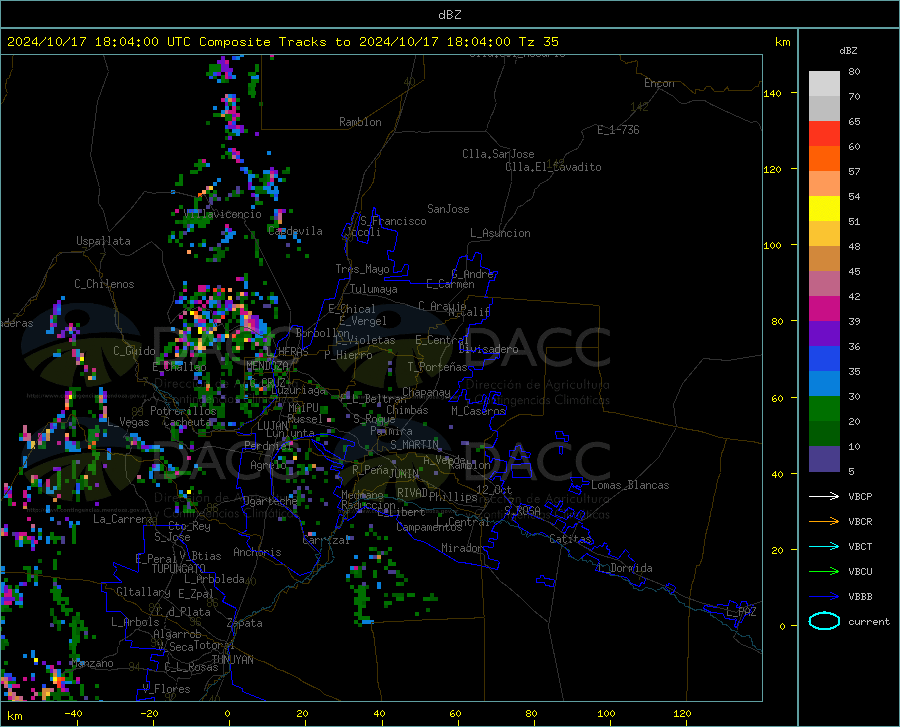Click the C_Chilenos place label
900x727 pixels.
coord(104,284)
